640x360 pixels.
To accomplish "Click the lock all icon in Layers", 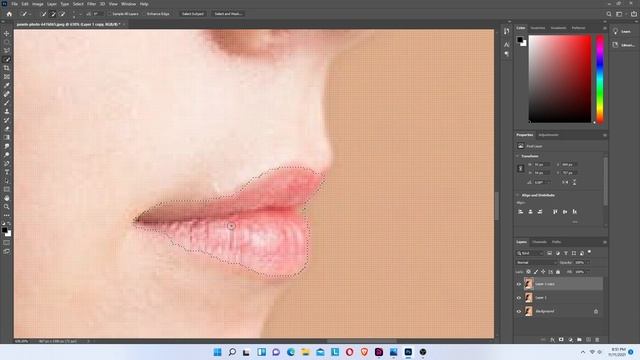I will point(558,272).
